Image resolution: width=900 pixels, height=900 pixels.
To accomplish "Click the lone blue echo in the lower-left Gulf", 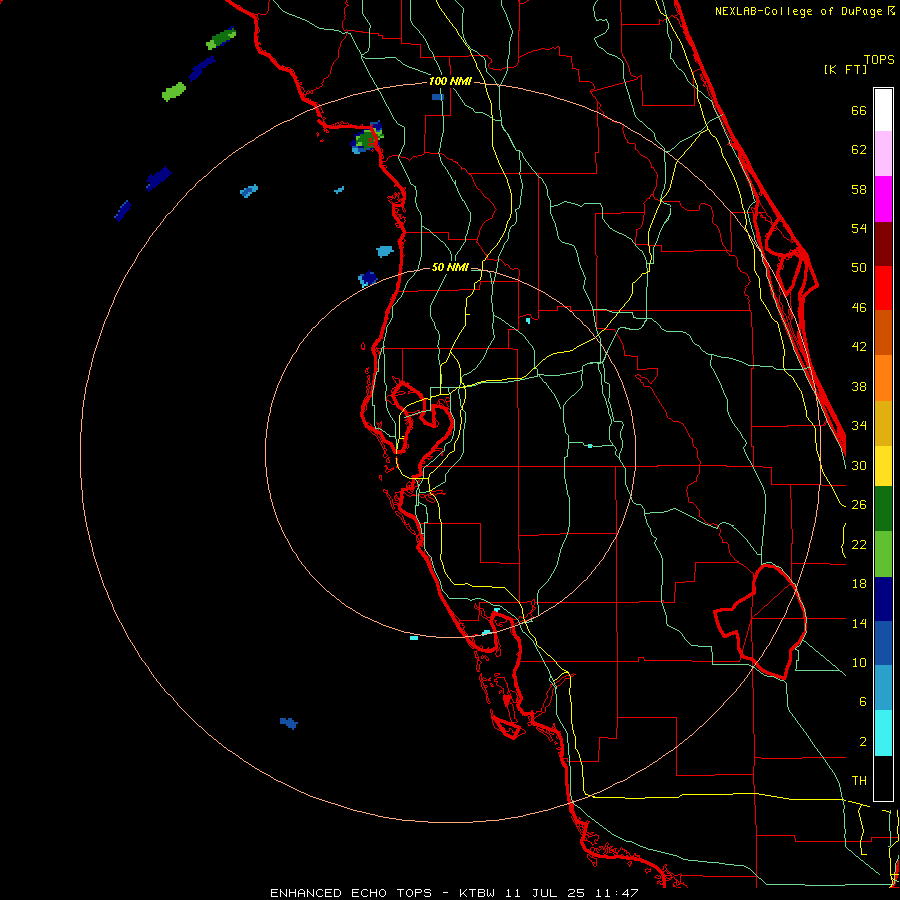I will 289,723.
